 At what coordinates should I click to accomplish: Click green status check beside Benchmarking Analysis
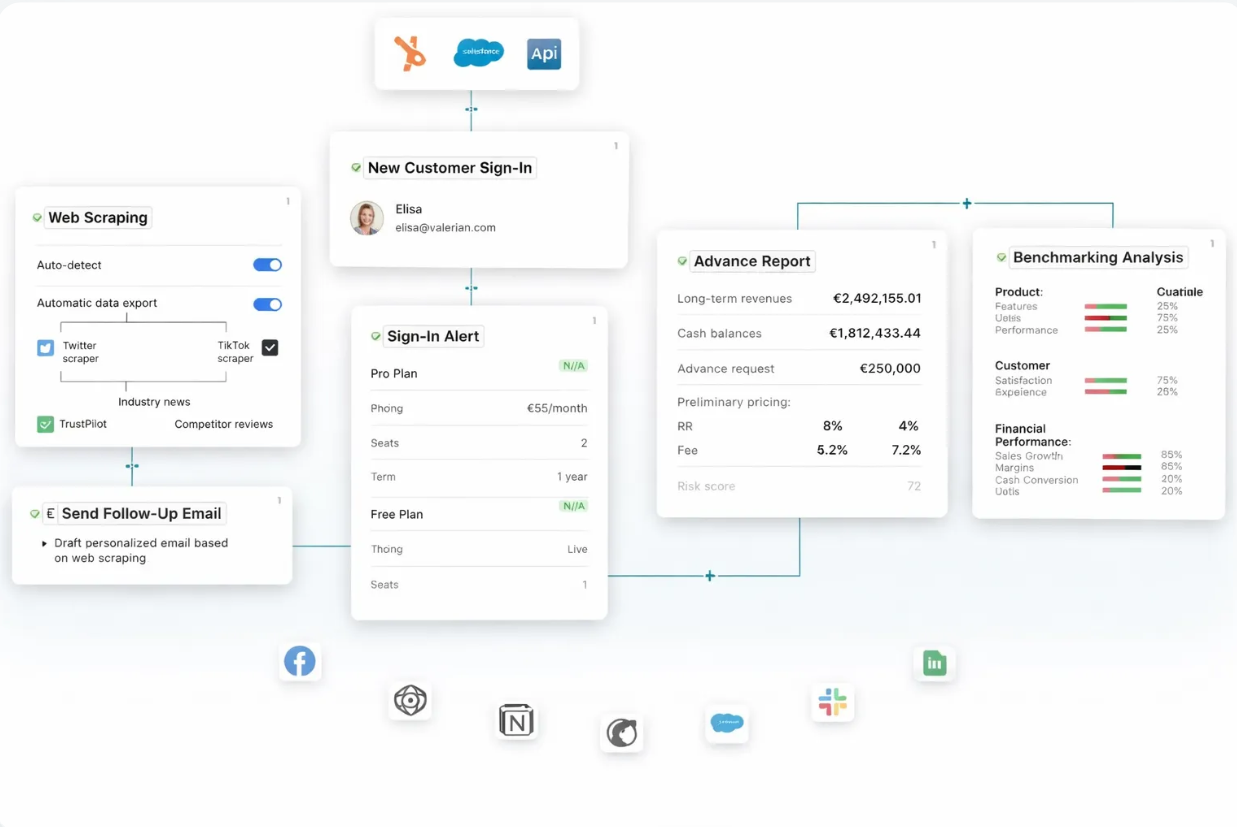[x=1001, y=257]
